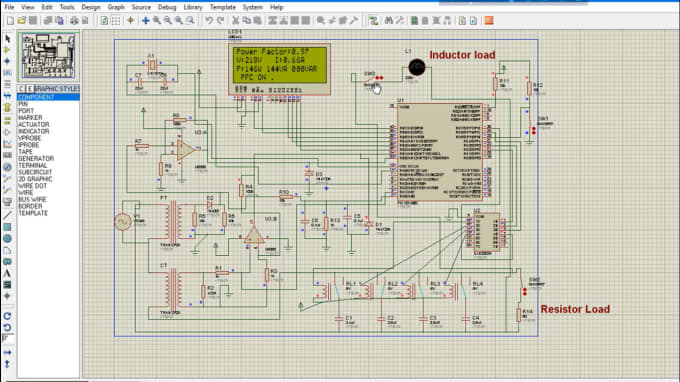
Task: Click Open Design folder icon
Action: (x=22, y=20)
